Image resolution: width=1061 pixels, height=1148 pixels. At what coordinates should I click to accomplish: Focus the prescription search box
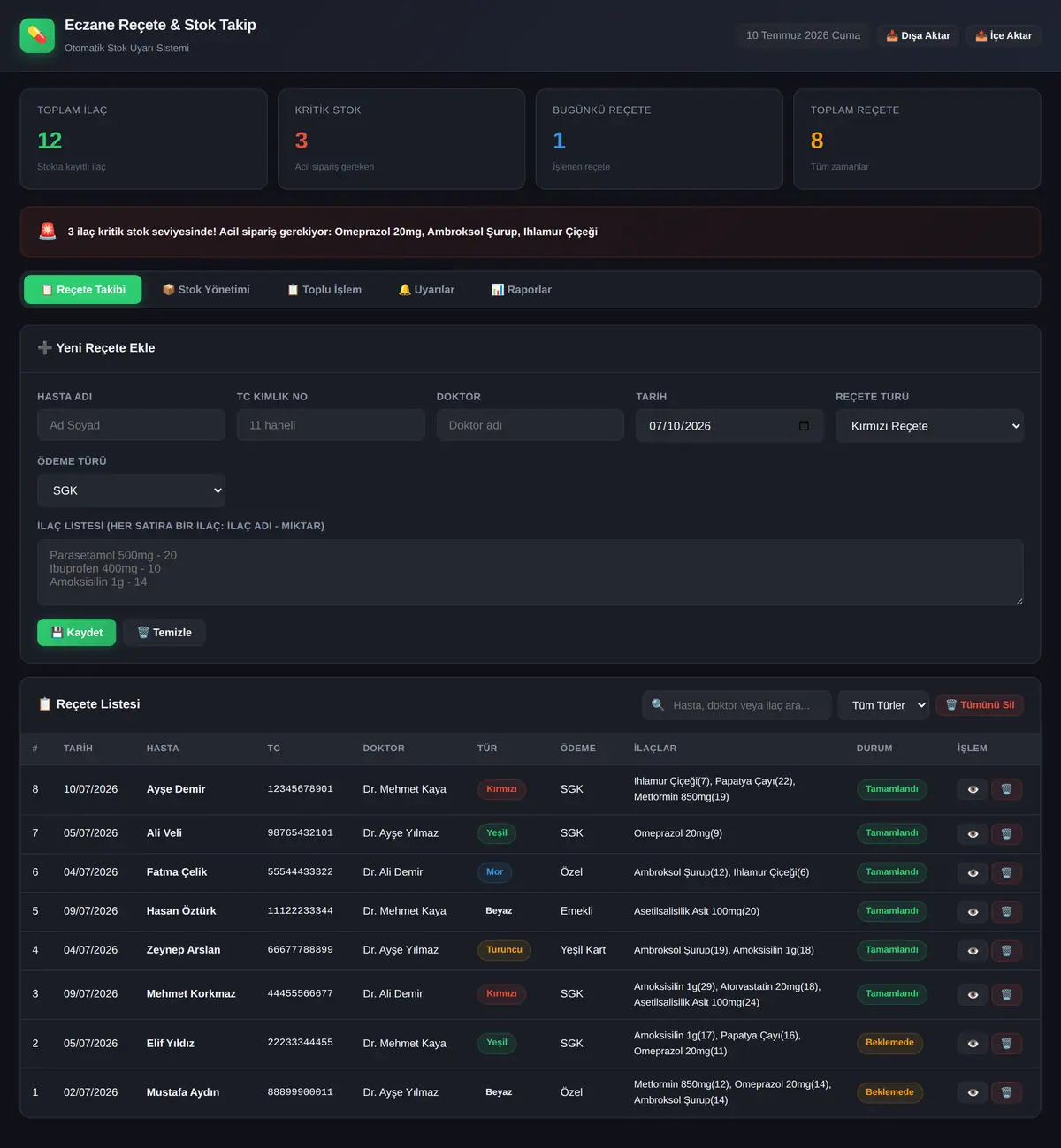point(737,705)
